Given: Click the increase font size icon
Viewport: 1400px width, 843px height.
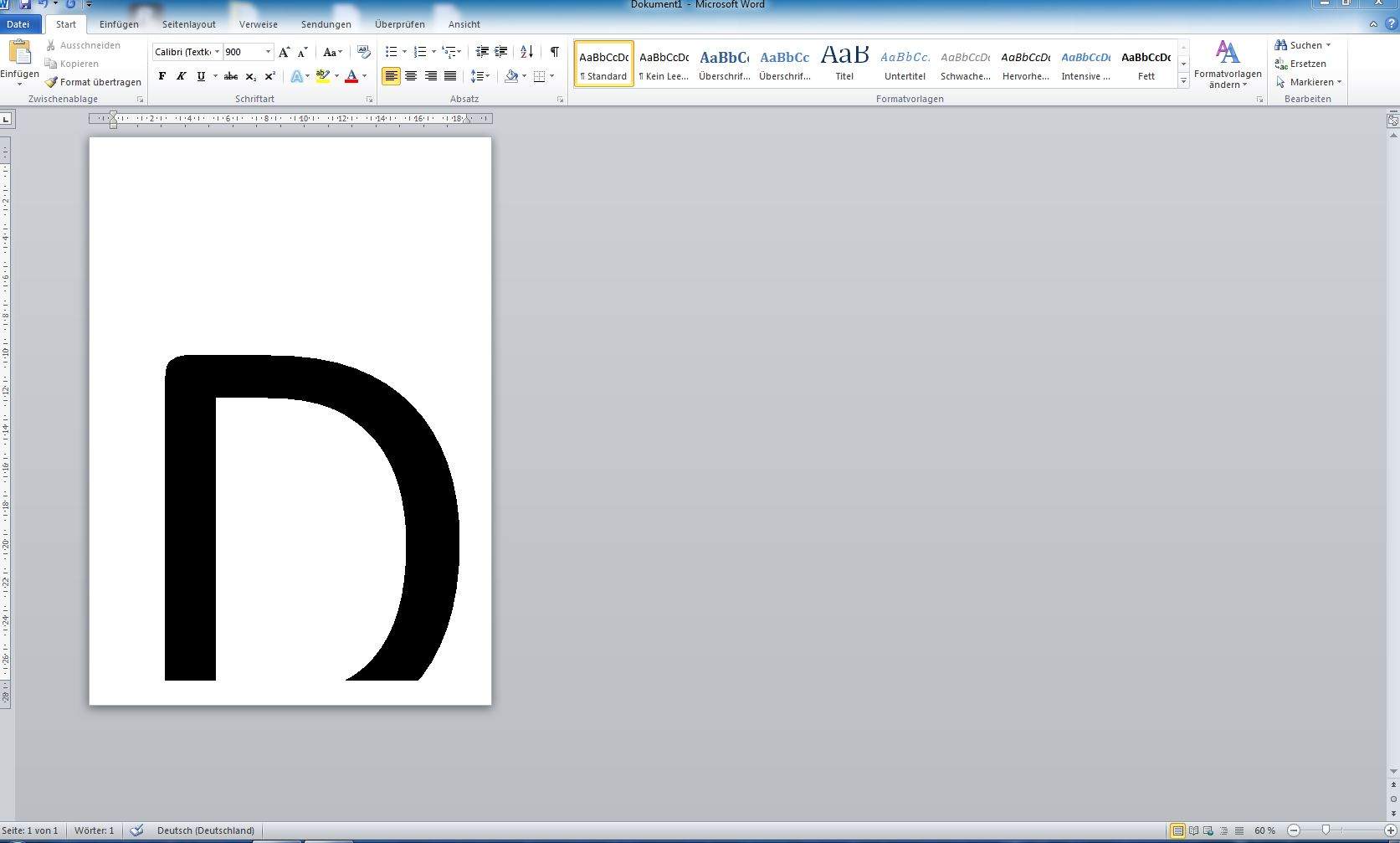Looking at the screenshot, I should (x=284, y=52).
